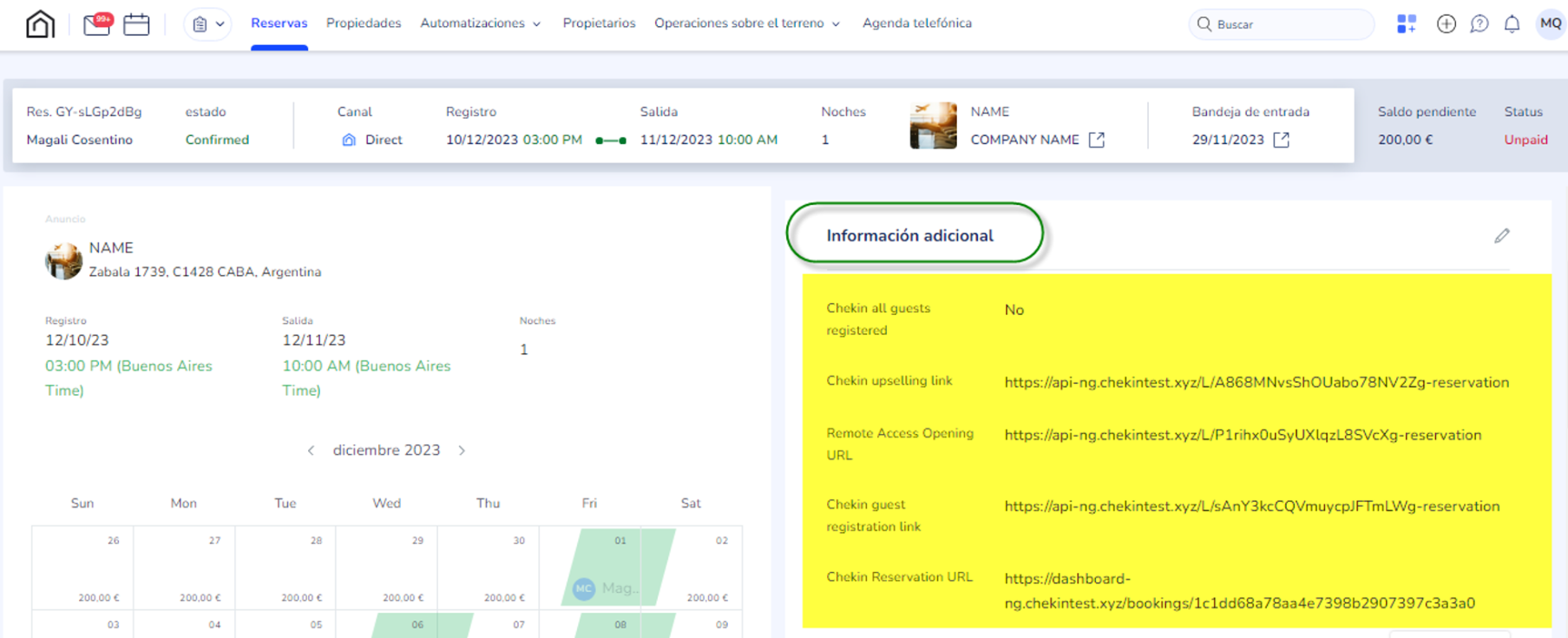This screenshot has height=638, width=1568.
Task: Click the home icon in top bar
Action: (40, 24)
